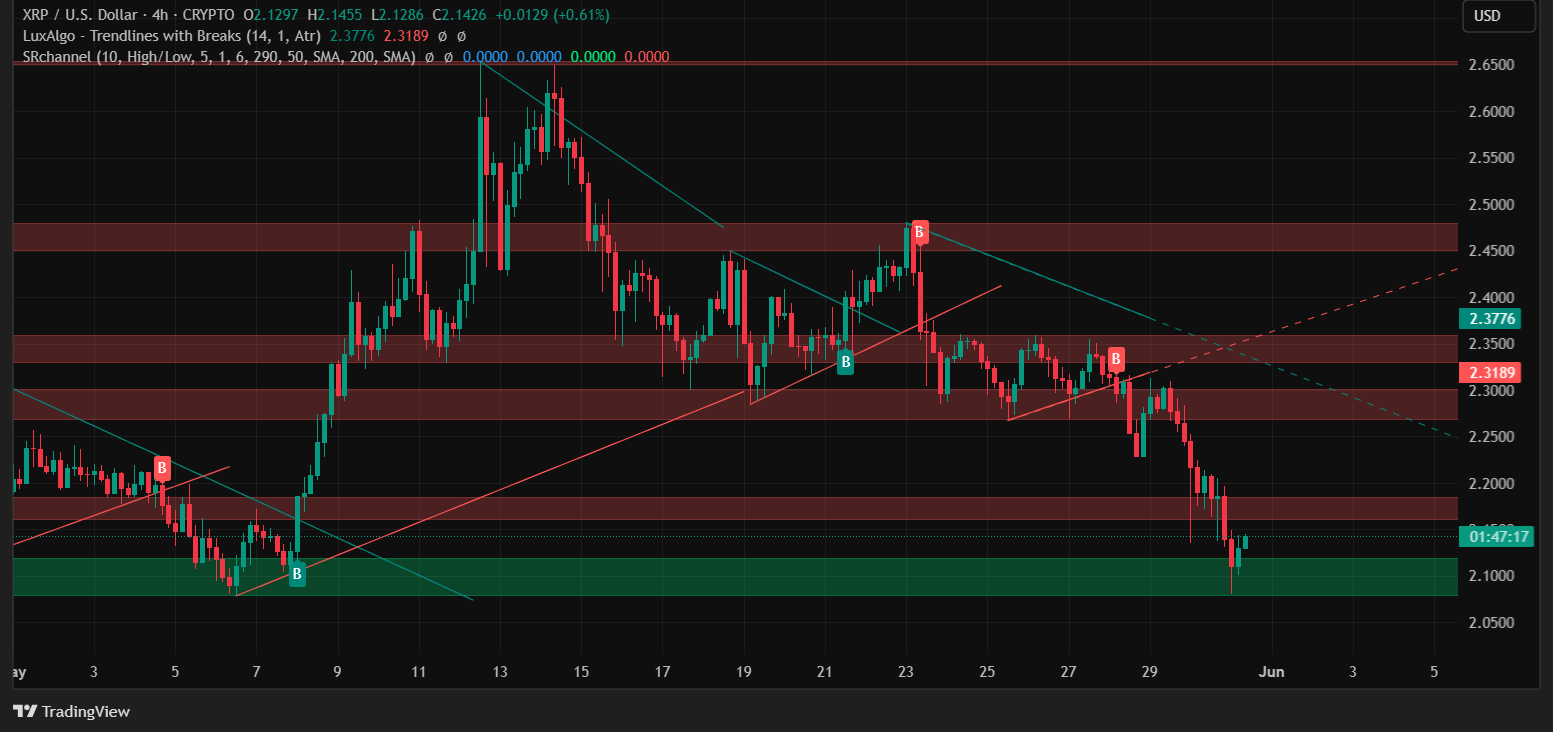Viewport: 1553px width, 732px height.
Task: Select the LuxAlgo Trendlines with Breaks indicator legend
Action: [x=172, y=36]
